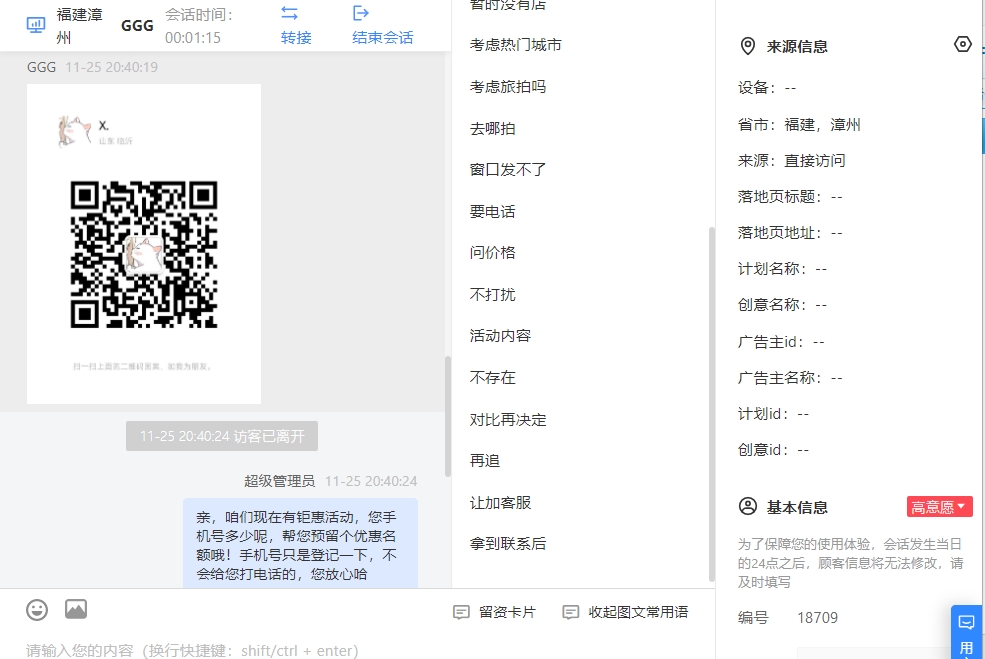Select quick phrase 要电话
This screenshot has height=659, width=985.
click(x=492, y=212)
